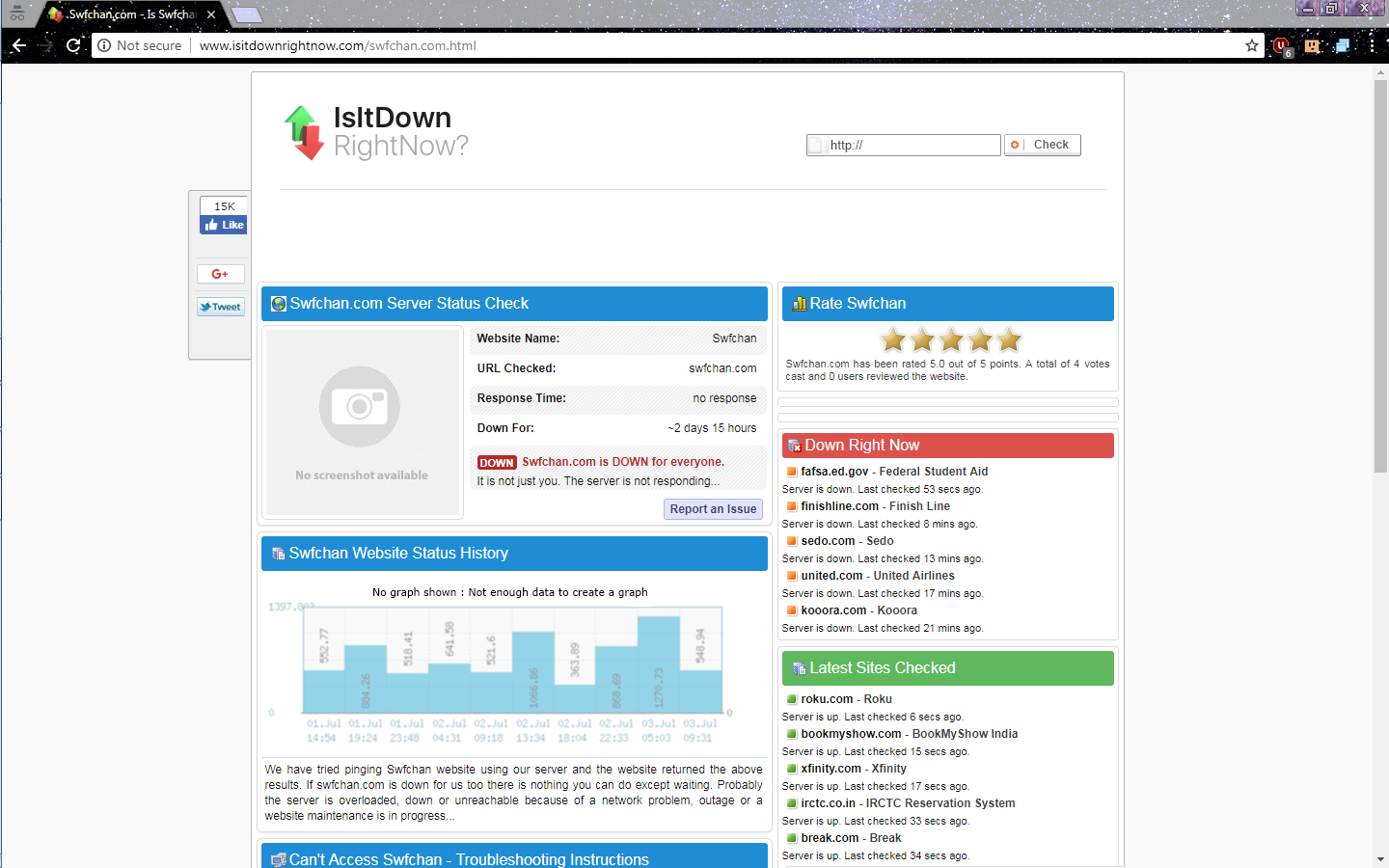The width and height of the screenshot is (1389, 868).
Task: Bookmark this page with the star icon
Action: [1252, 45]
